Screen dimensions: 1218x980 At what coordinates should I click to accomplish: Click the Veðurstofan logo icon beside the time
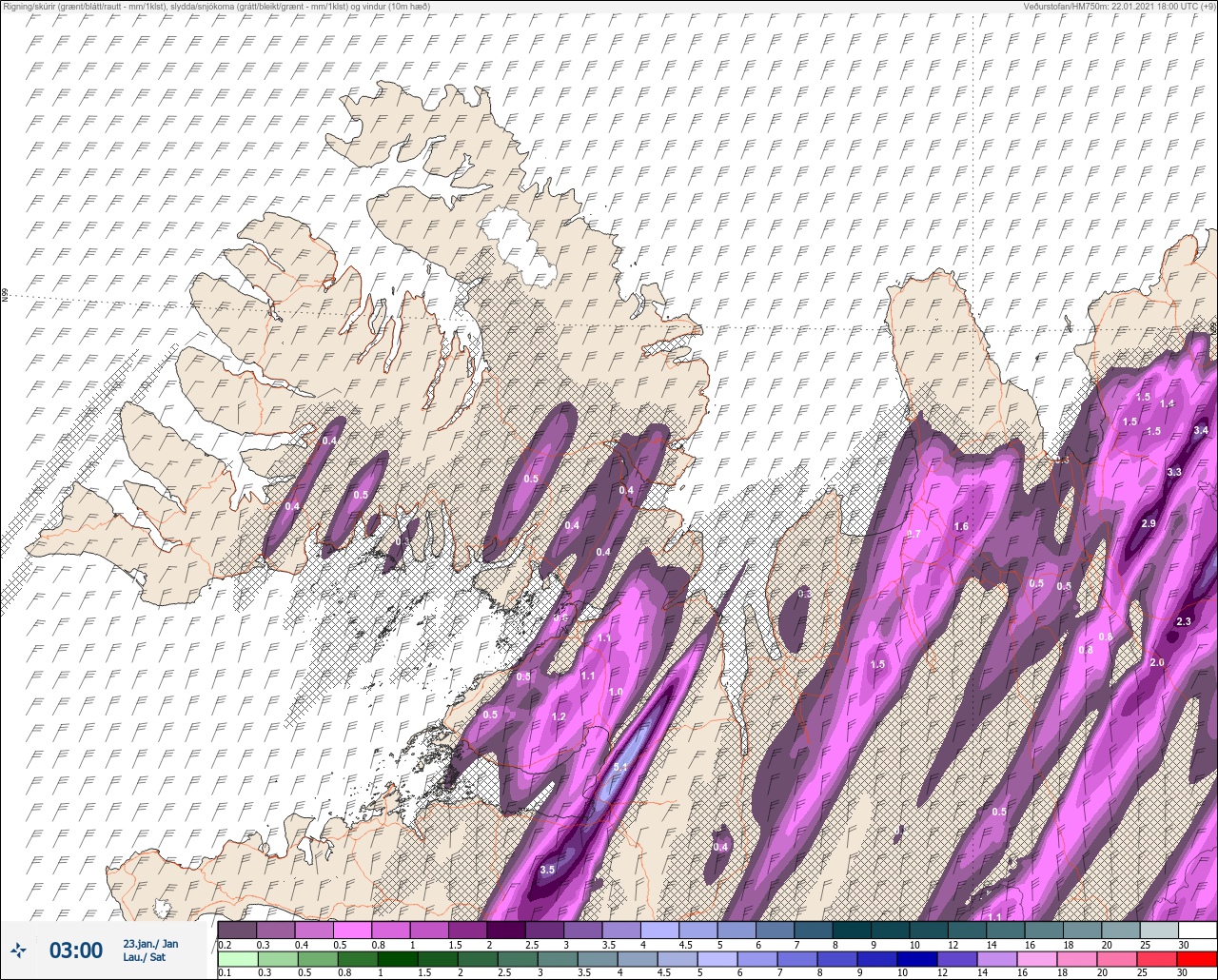pyautogui.click(x=19, y=950)
